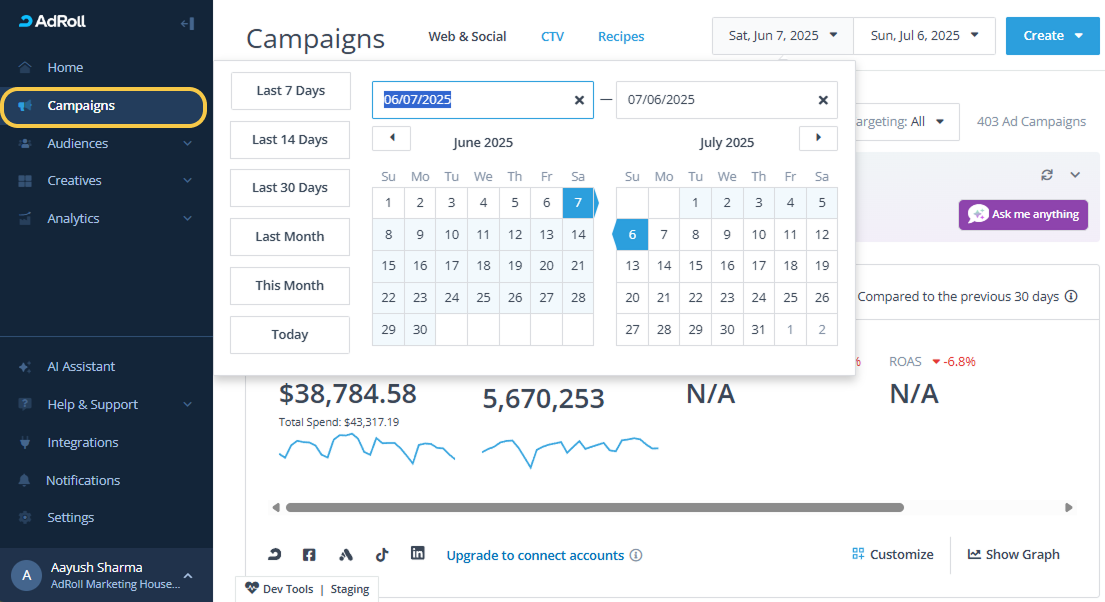The height and width of the screenshot is (602, 1105).
Task: Click the horizontal scrollbar under the metrics
Action: coord(594,507)
